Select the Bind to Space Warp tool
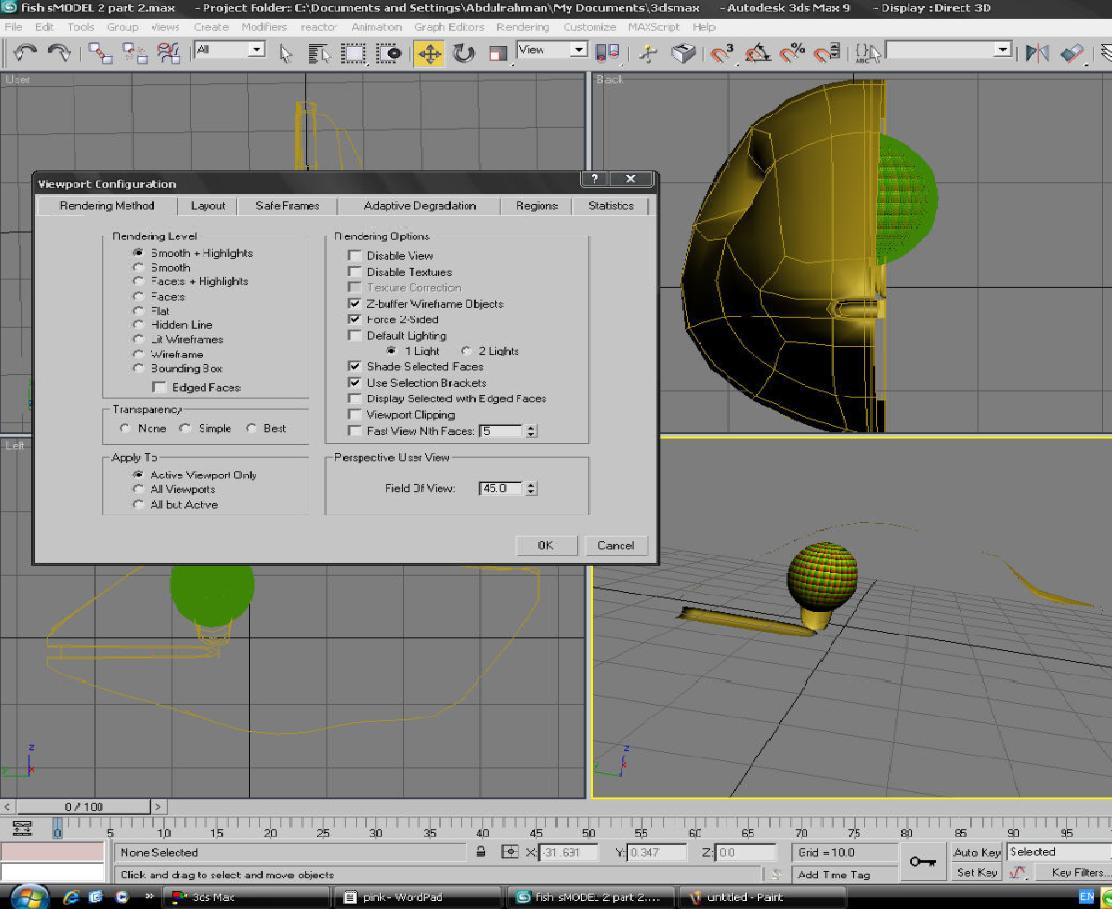This screenshot has width=1112, height=909. [168, 53]
